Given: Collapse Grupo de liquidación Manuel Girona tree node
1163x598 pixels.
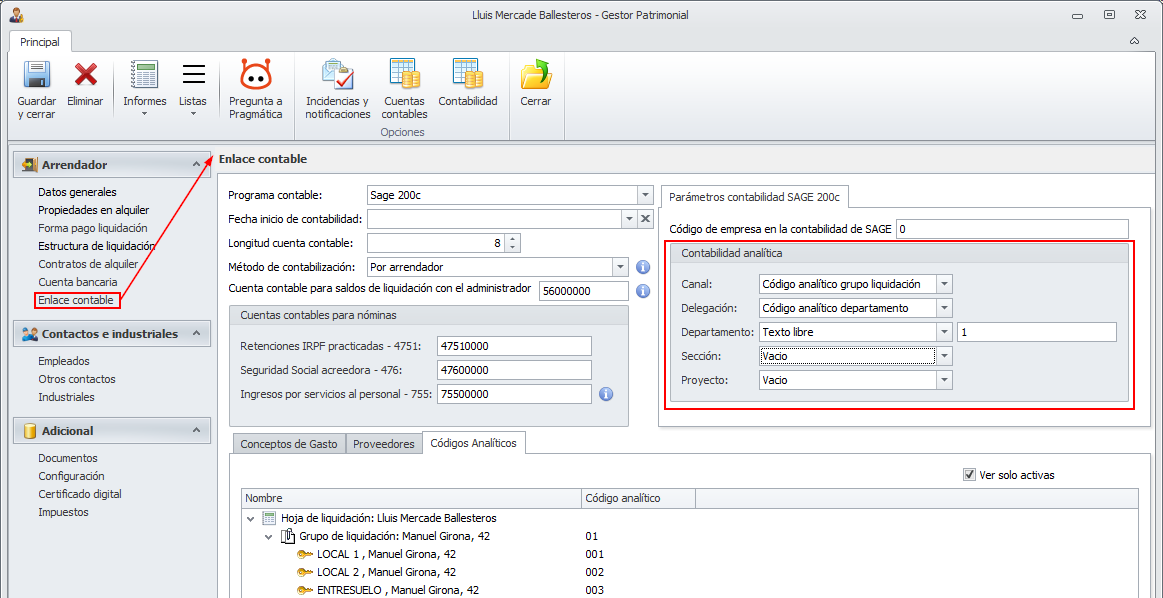Looking at the screenshot, I should (x=268, y=537).
